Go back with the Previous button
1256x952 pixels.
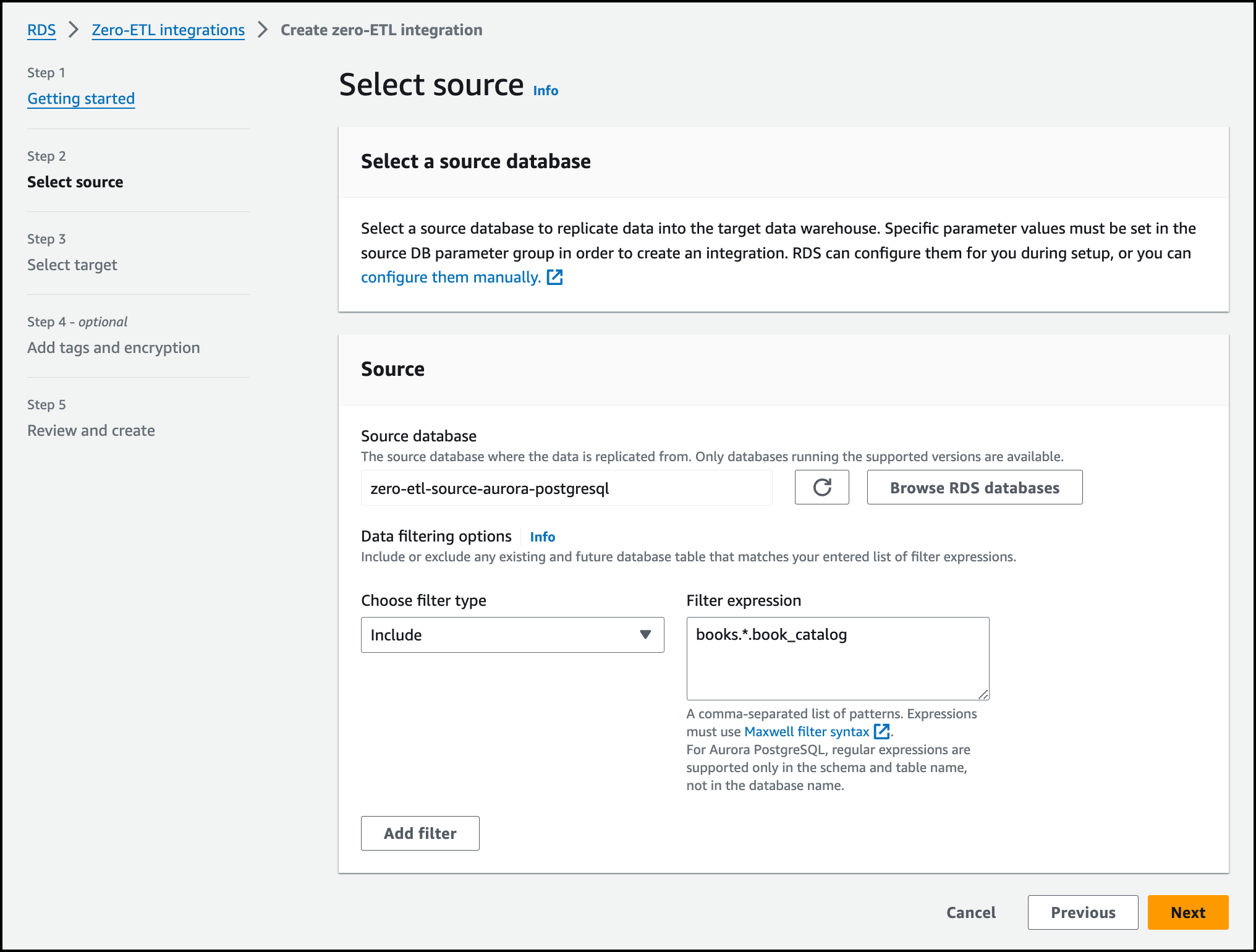pyautogui.click(x=1083, y=912)
